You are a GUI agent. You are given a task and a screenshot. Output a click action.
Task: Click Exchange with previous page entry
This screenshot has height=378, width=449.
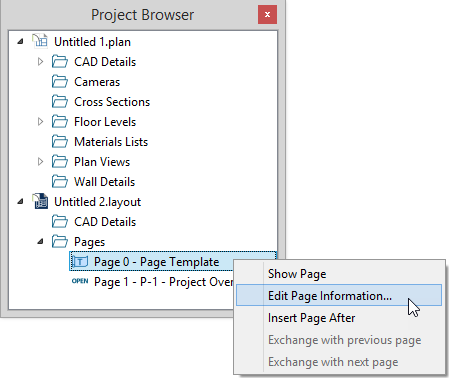click(x=339, y=340)
